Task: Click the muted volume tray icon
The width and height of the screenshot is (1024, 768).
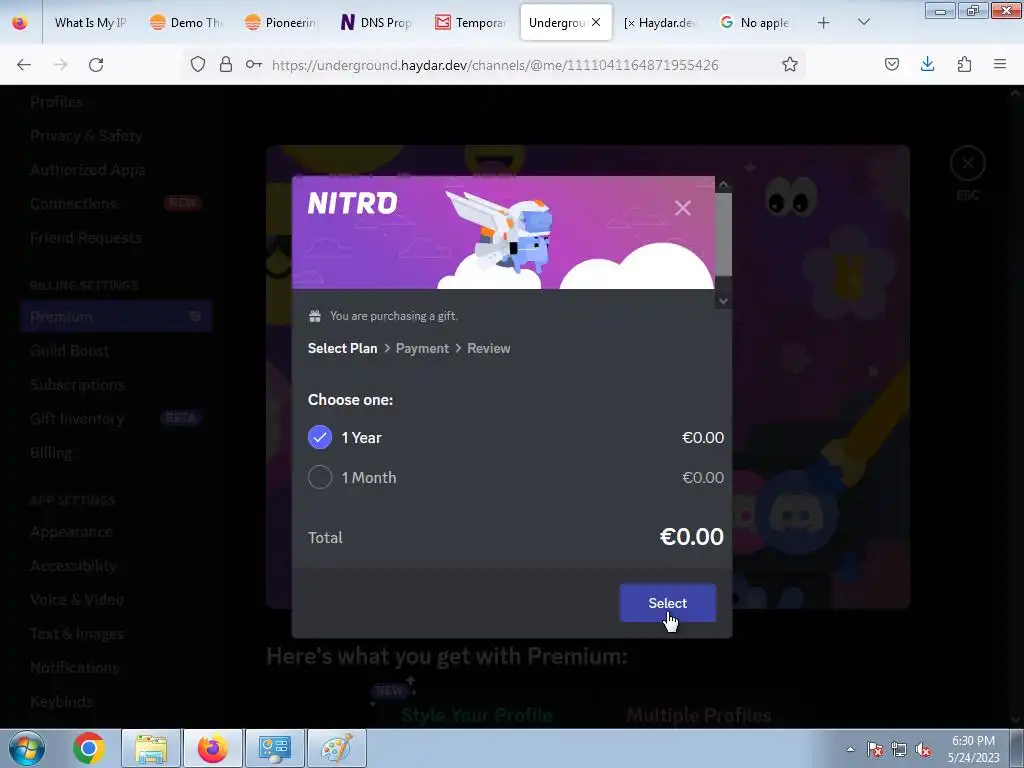Action: pos(923,750)
